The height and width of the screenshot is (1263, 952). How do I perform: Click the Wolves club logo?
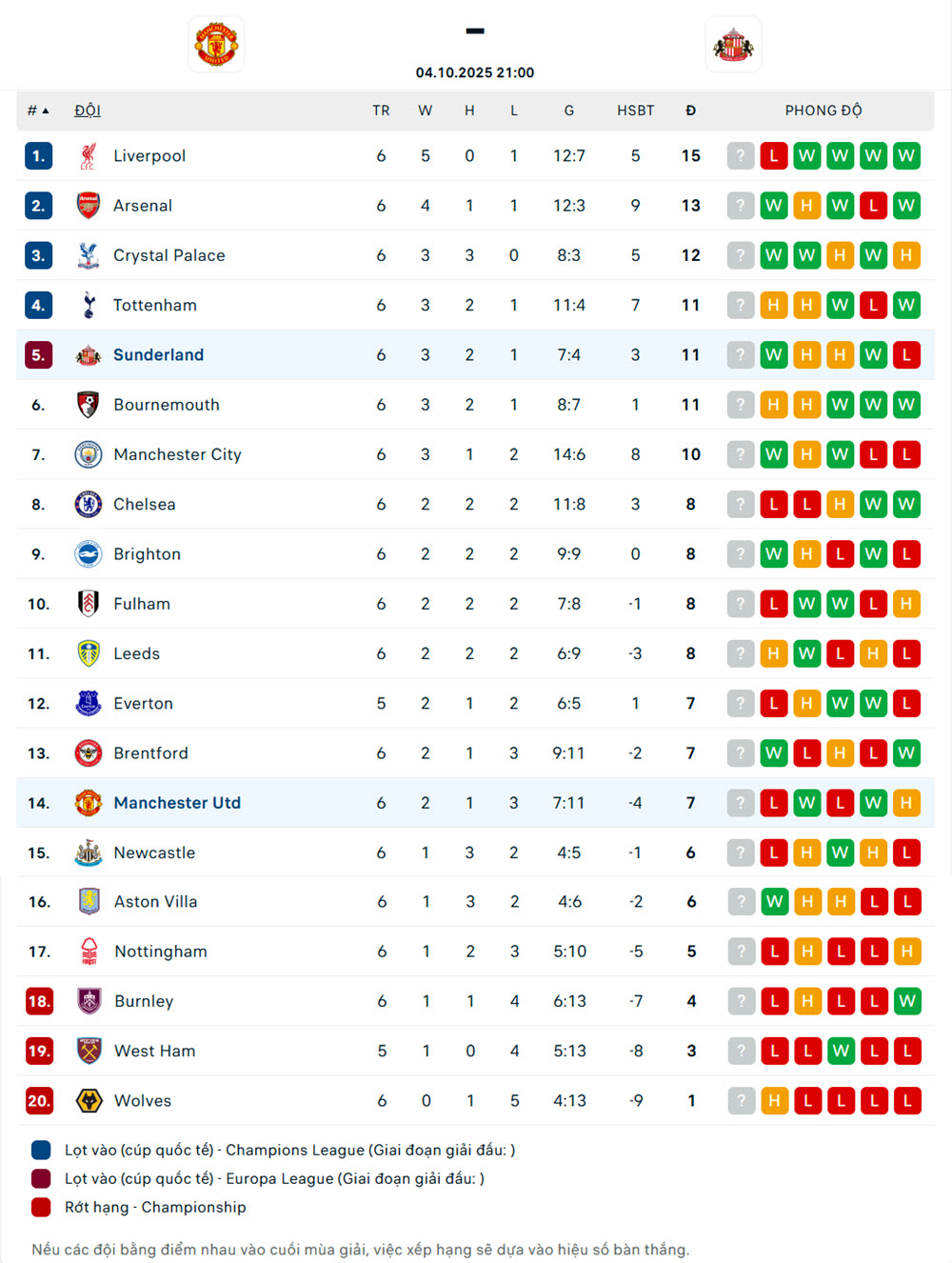[89, 1101]
